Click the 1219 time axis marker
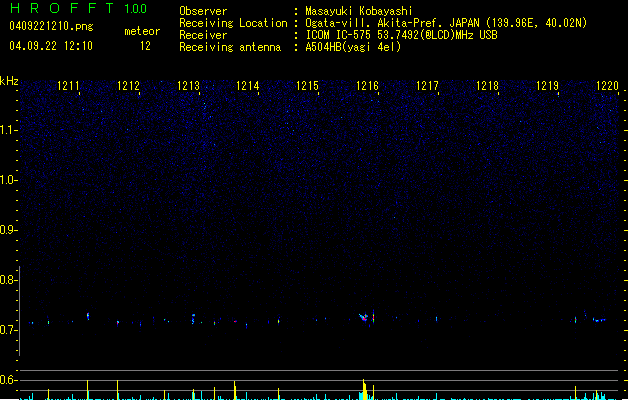629x400 pixels. [x=547, y=86]
